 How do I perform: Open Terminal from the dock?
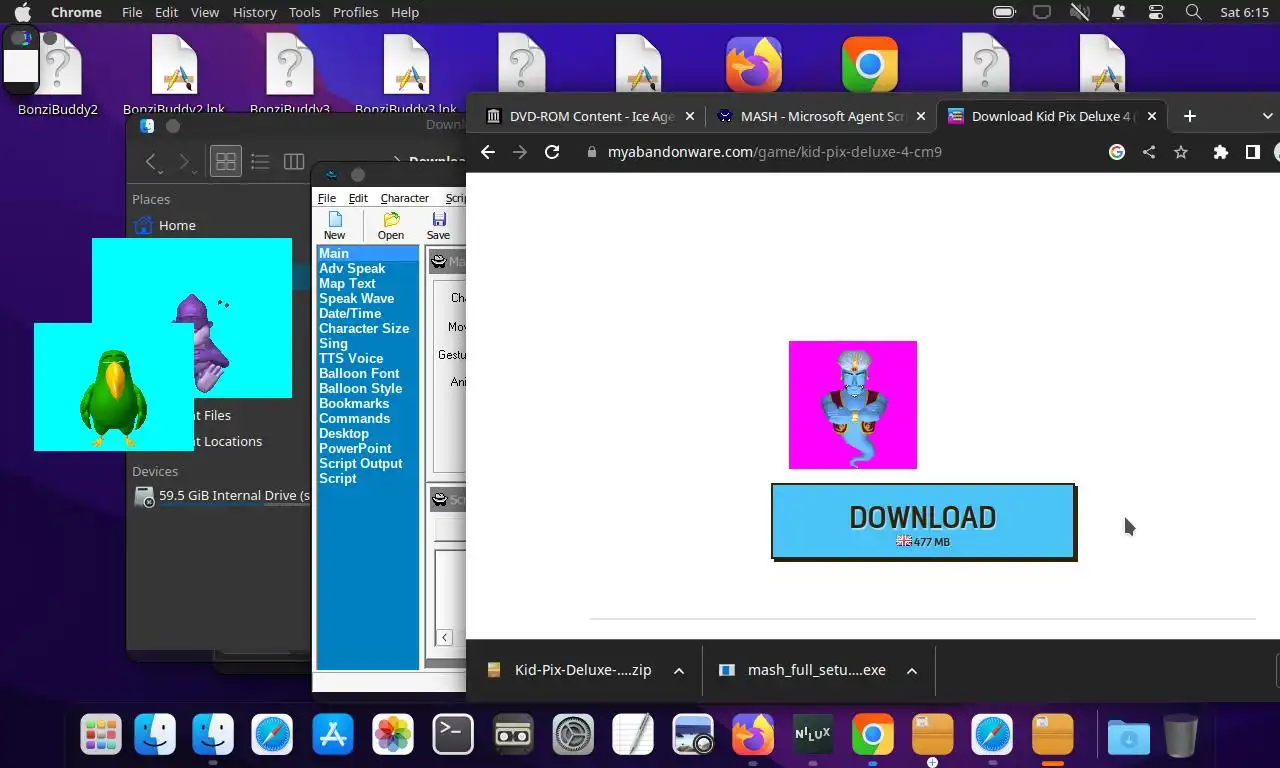452,735
